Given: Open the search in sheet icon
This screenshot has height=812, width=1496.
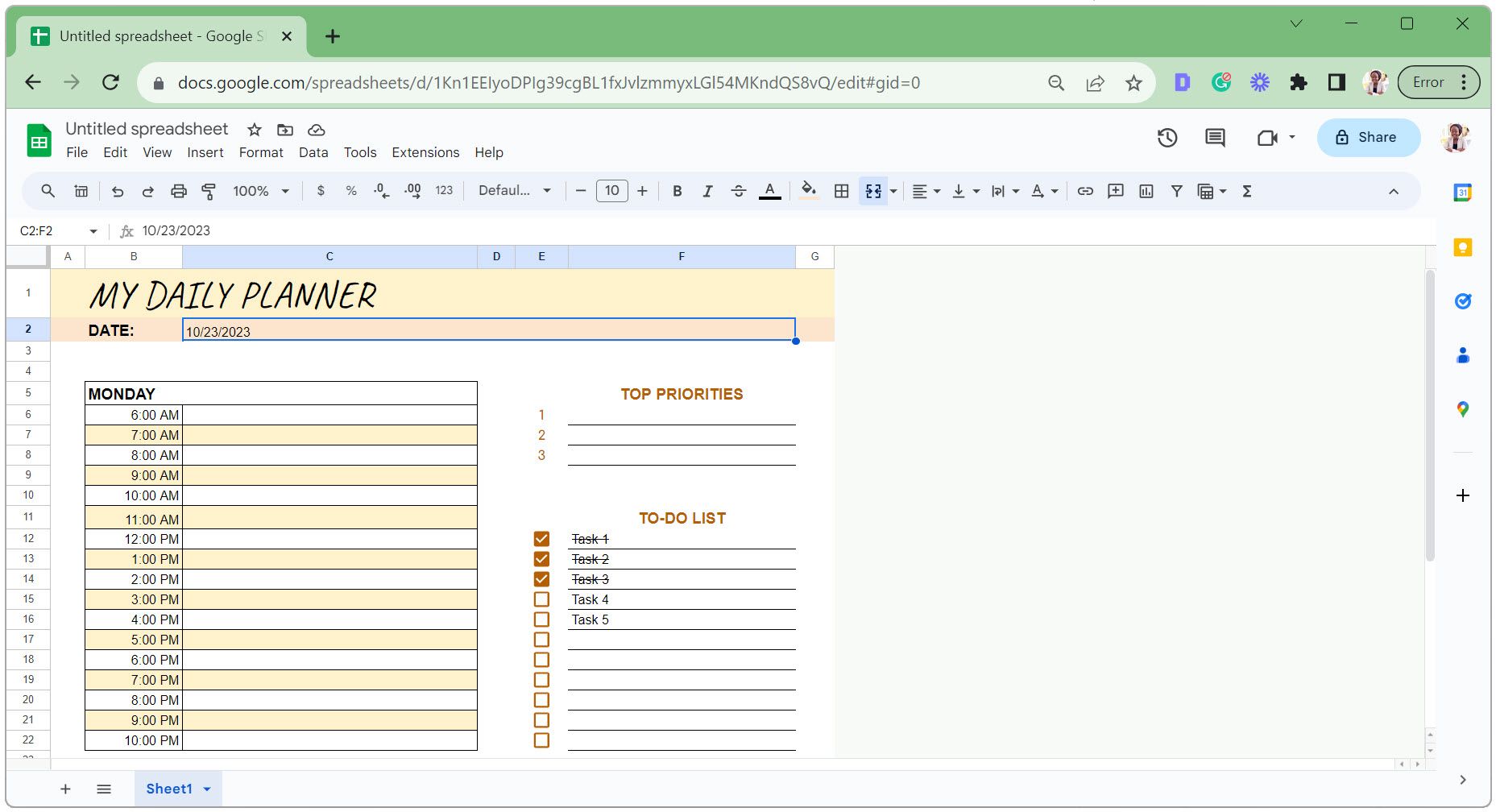Looking at the screenshot, I should (47, 191).
